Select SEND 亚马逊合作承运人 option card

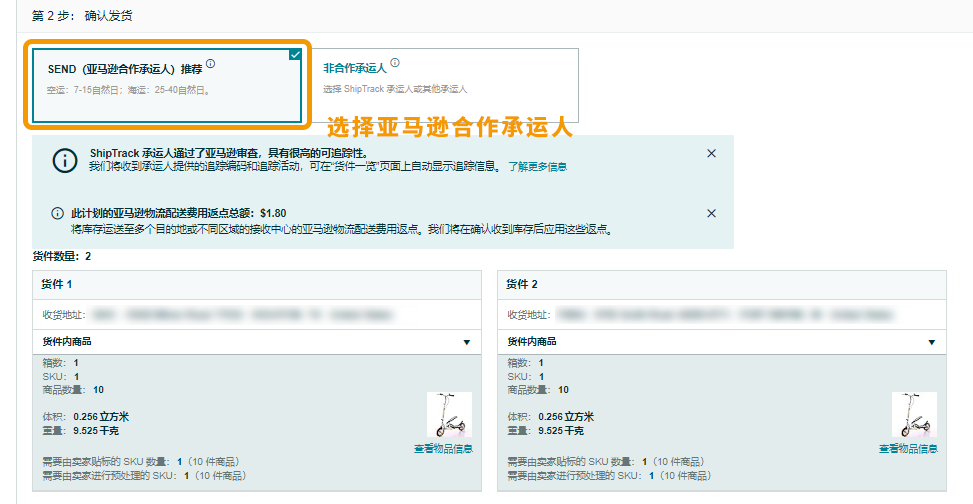pyautogui.click(x=165, y=85)
